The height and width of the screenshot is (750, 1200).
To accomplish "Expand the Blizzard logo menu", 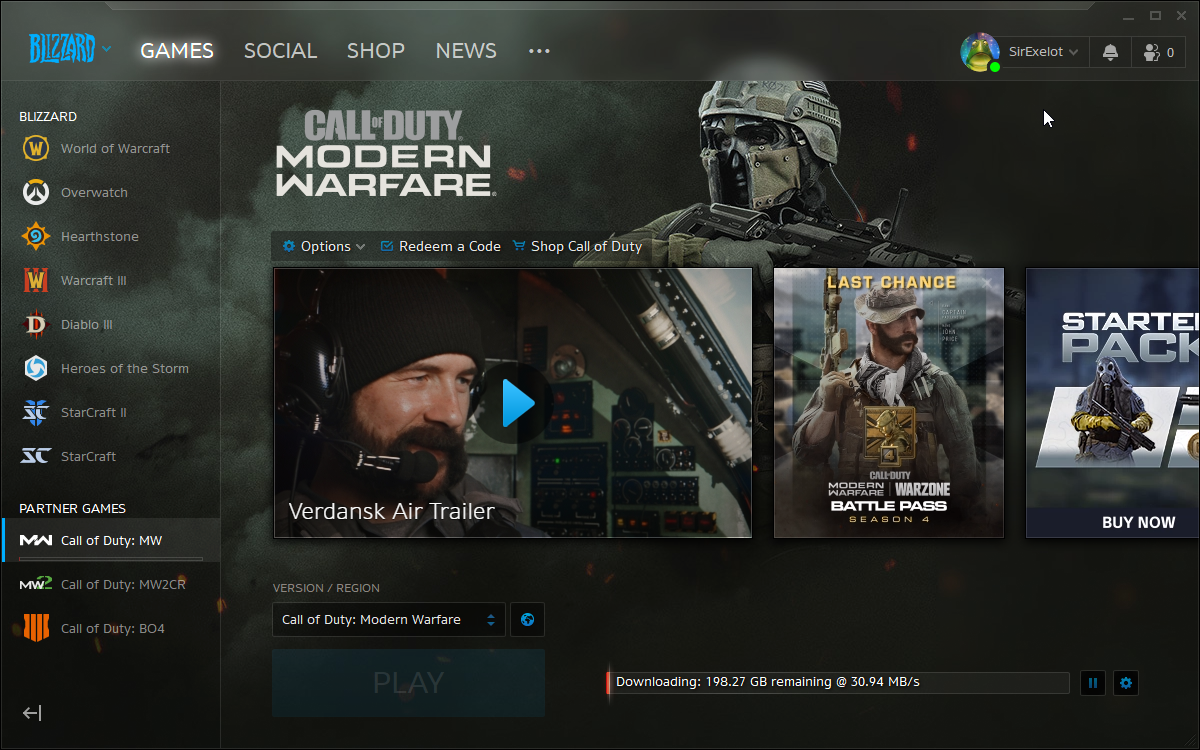I will [69, 49].
